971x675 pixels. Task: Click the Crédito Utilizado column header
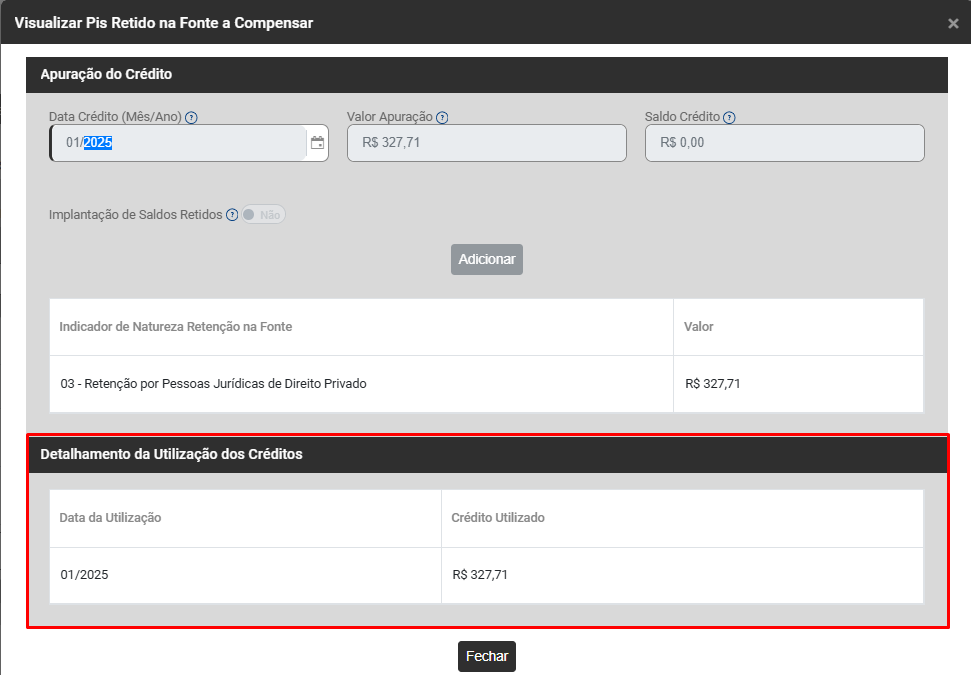tap(498, 518)
